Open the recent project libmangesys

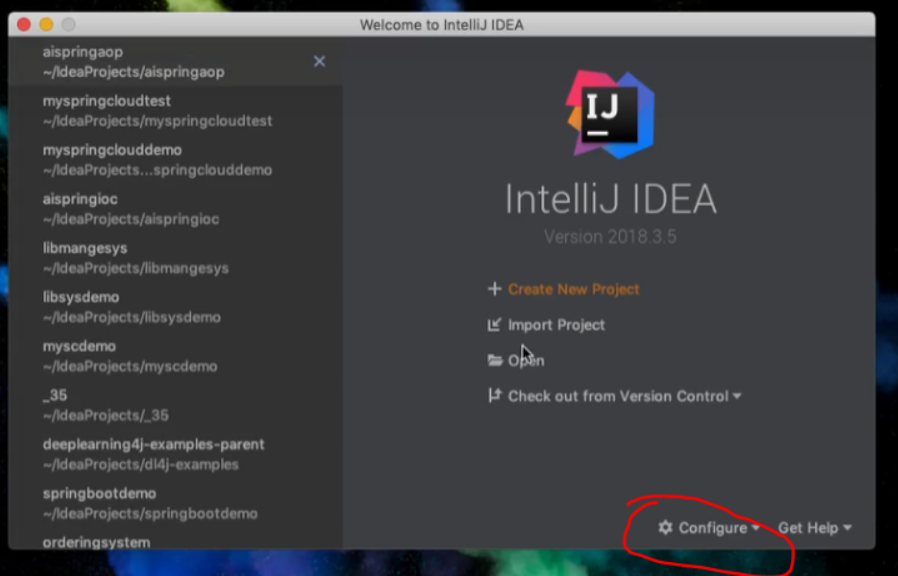(176, 258)
